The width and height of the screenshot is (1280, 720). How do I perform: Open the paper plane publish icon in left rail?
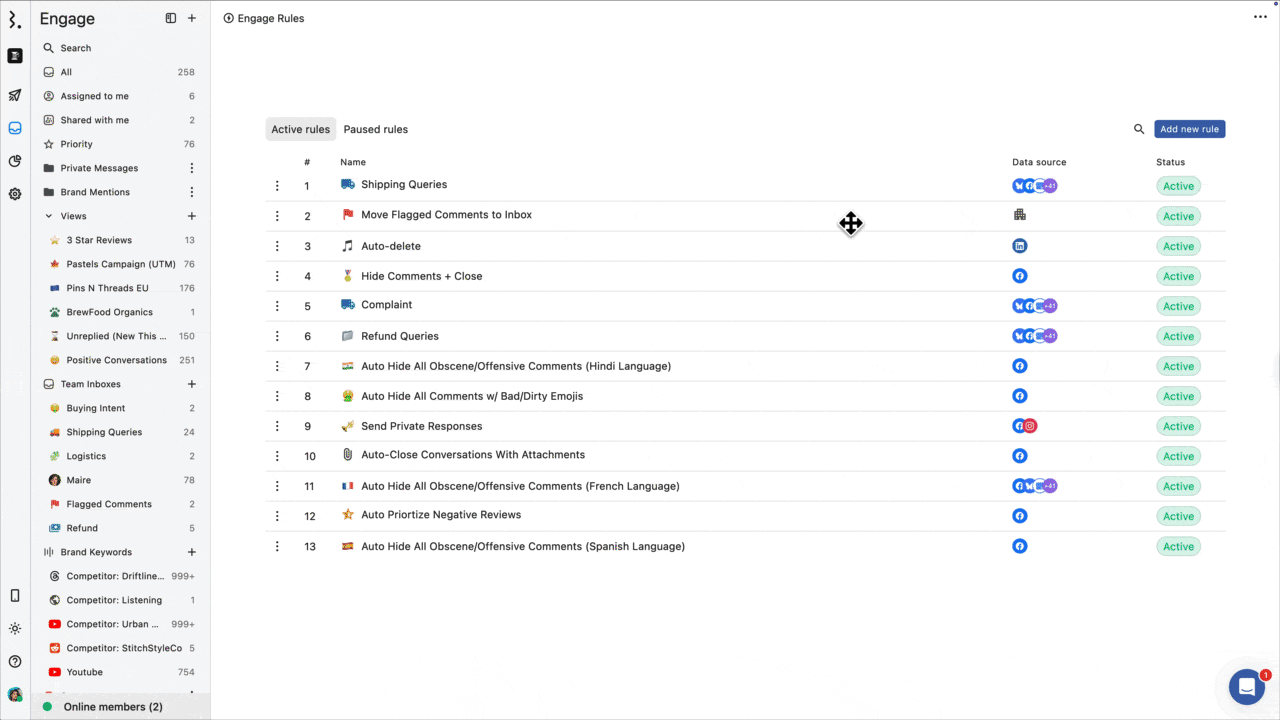point(15,96)
